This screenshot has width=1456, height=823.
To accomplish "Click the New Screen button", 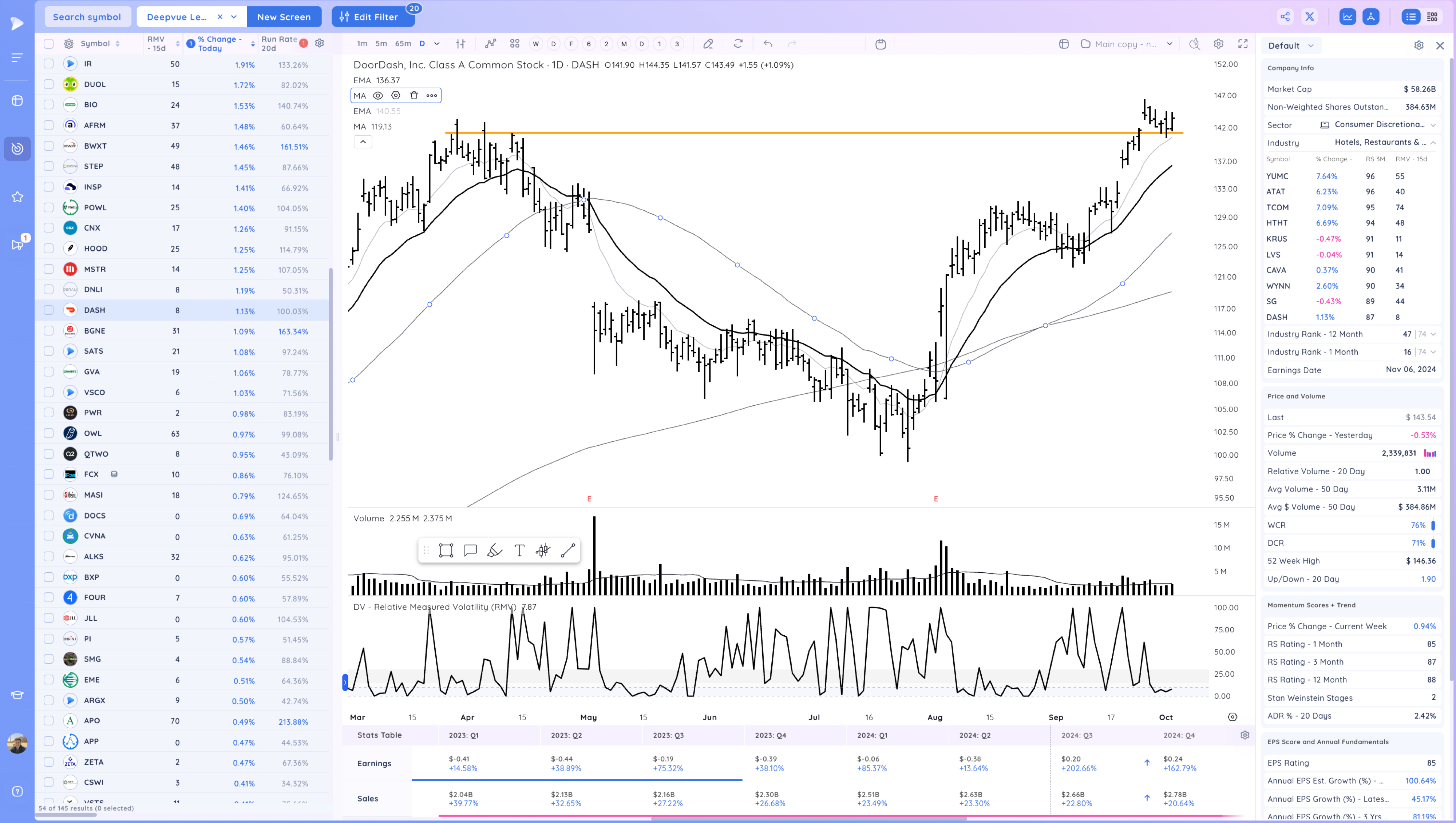I will [284, 17].
